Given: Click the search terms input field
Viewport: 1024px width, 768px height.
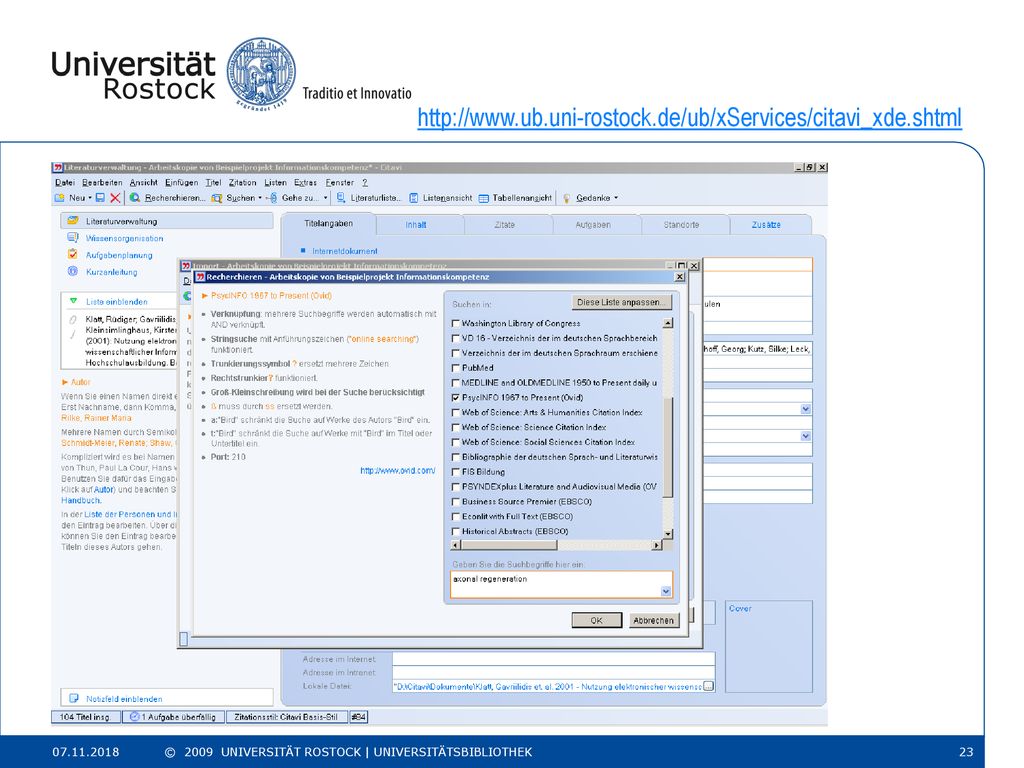Looking at the screenshot, I should [561, 584].
